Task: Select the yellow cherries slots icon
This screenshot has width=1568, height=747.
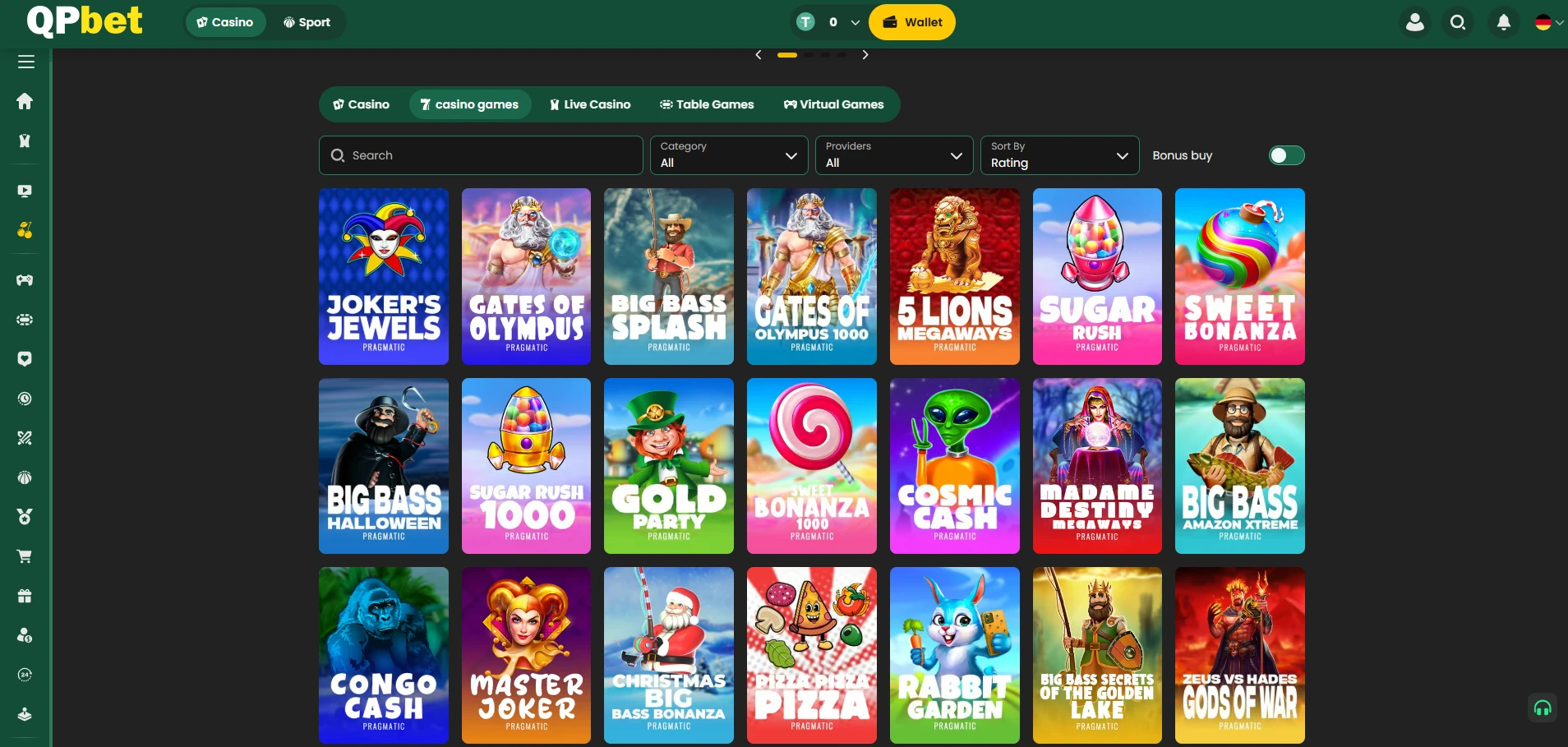Action: coord(25,230)
